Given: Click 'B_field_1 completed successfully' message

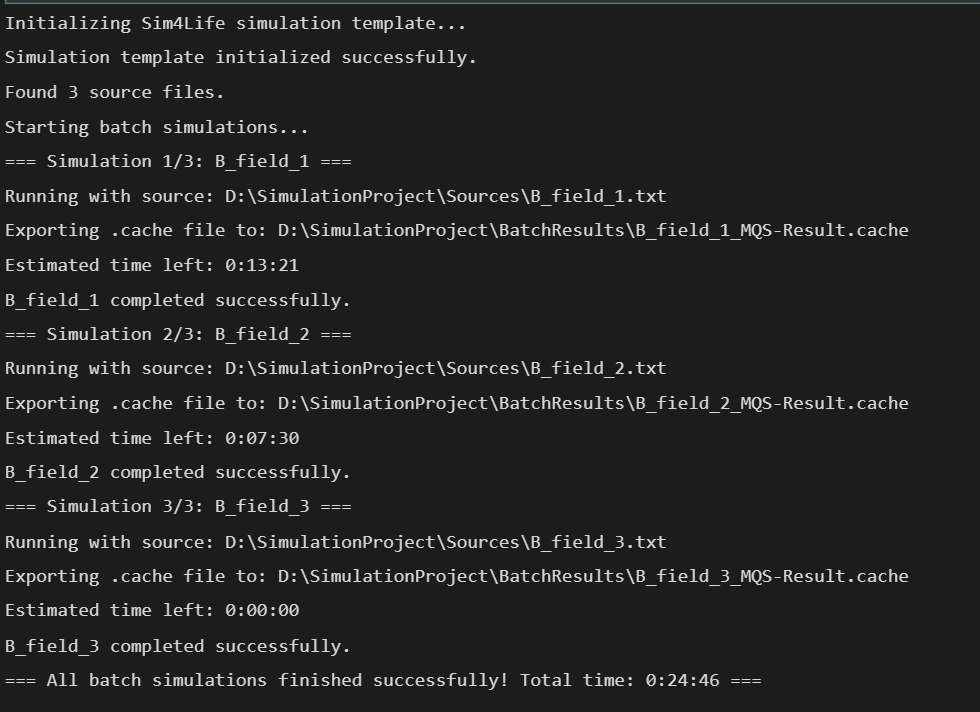Looking at the screenshot, I should (x=178, y=300).
